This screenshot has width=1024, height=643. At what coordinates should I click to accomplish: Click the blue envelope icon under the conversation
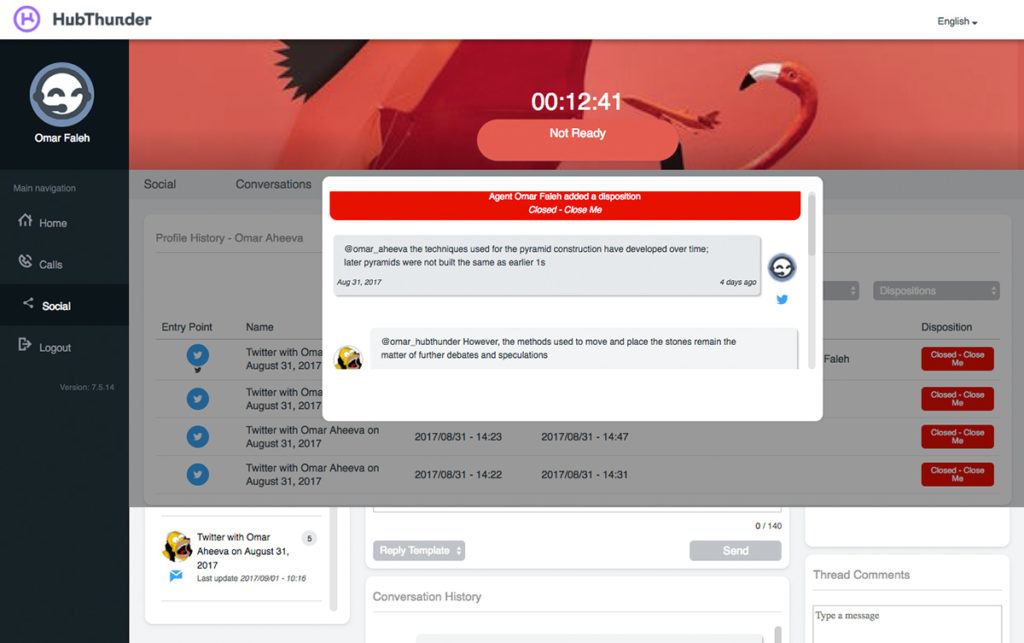tap(176, 576)
